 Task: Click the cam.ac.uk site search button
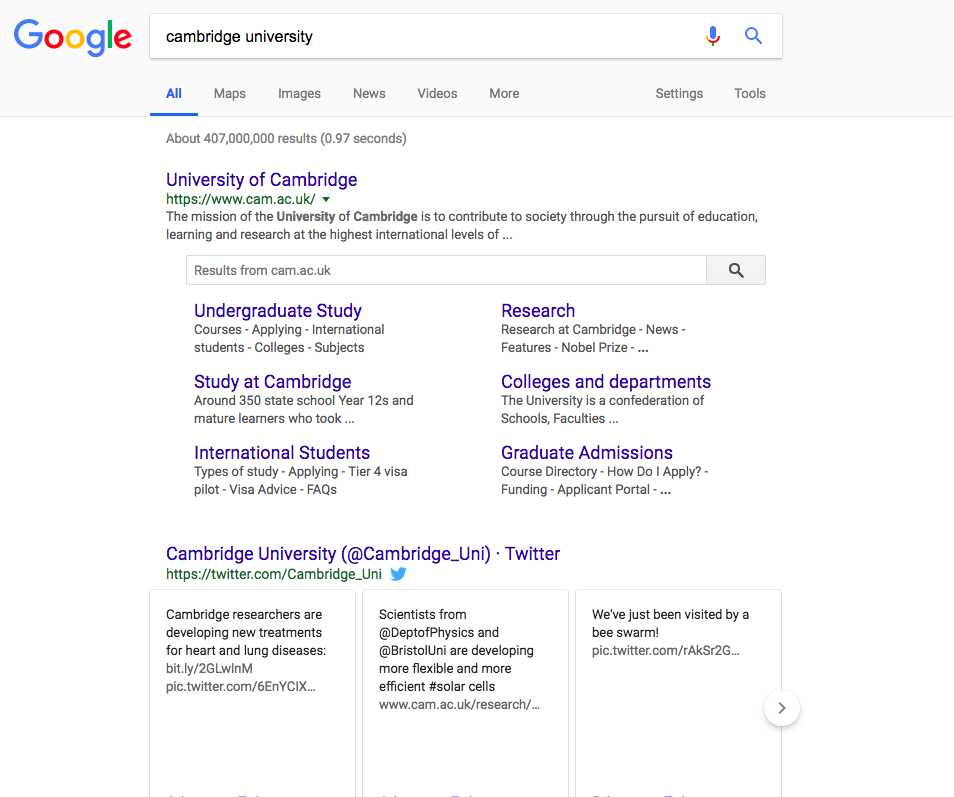(x=736, y=270)
